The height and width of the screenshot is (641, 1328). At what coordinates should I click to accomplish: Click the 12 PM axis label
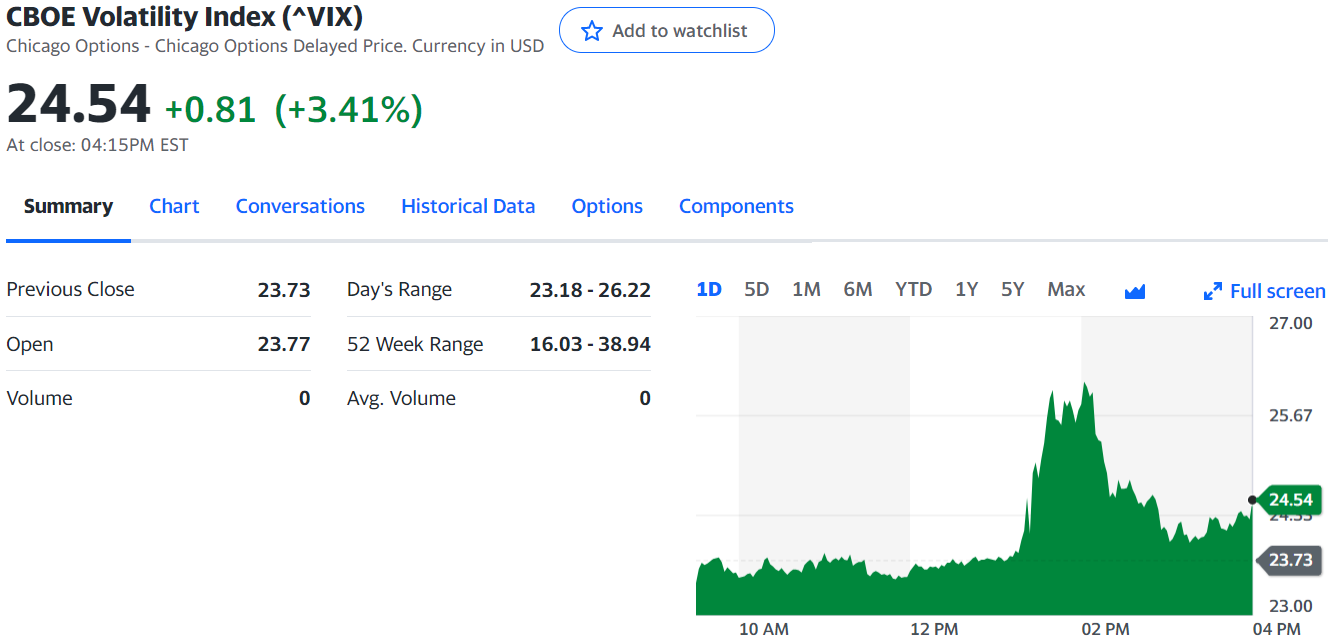(x=934, y=629)
